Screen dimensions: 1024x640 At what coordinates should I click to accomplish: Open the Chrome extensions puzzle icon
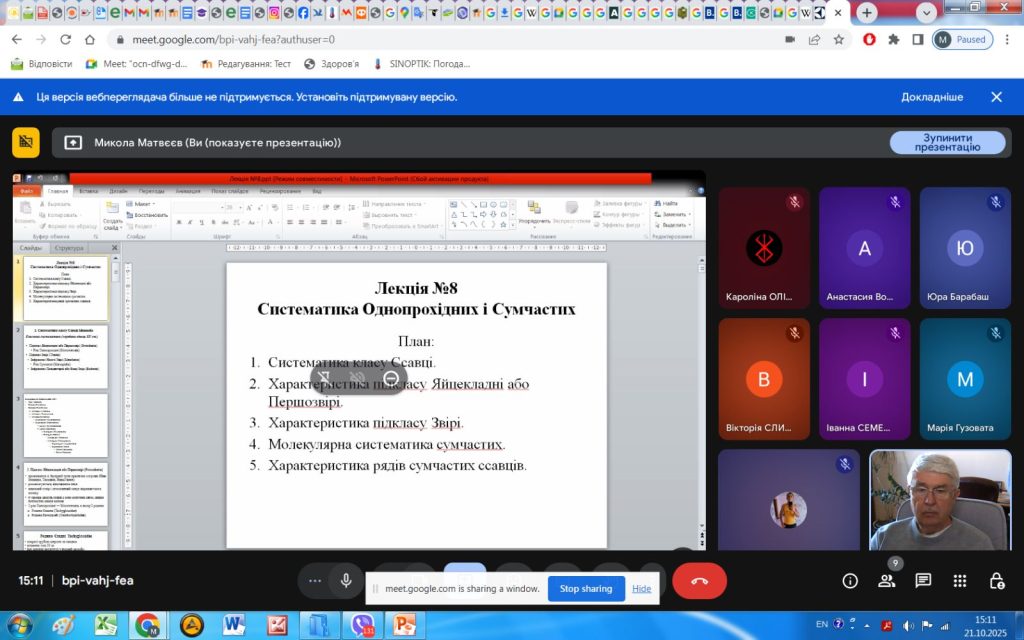893,39
